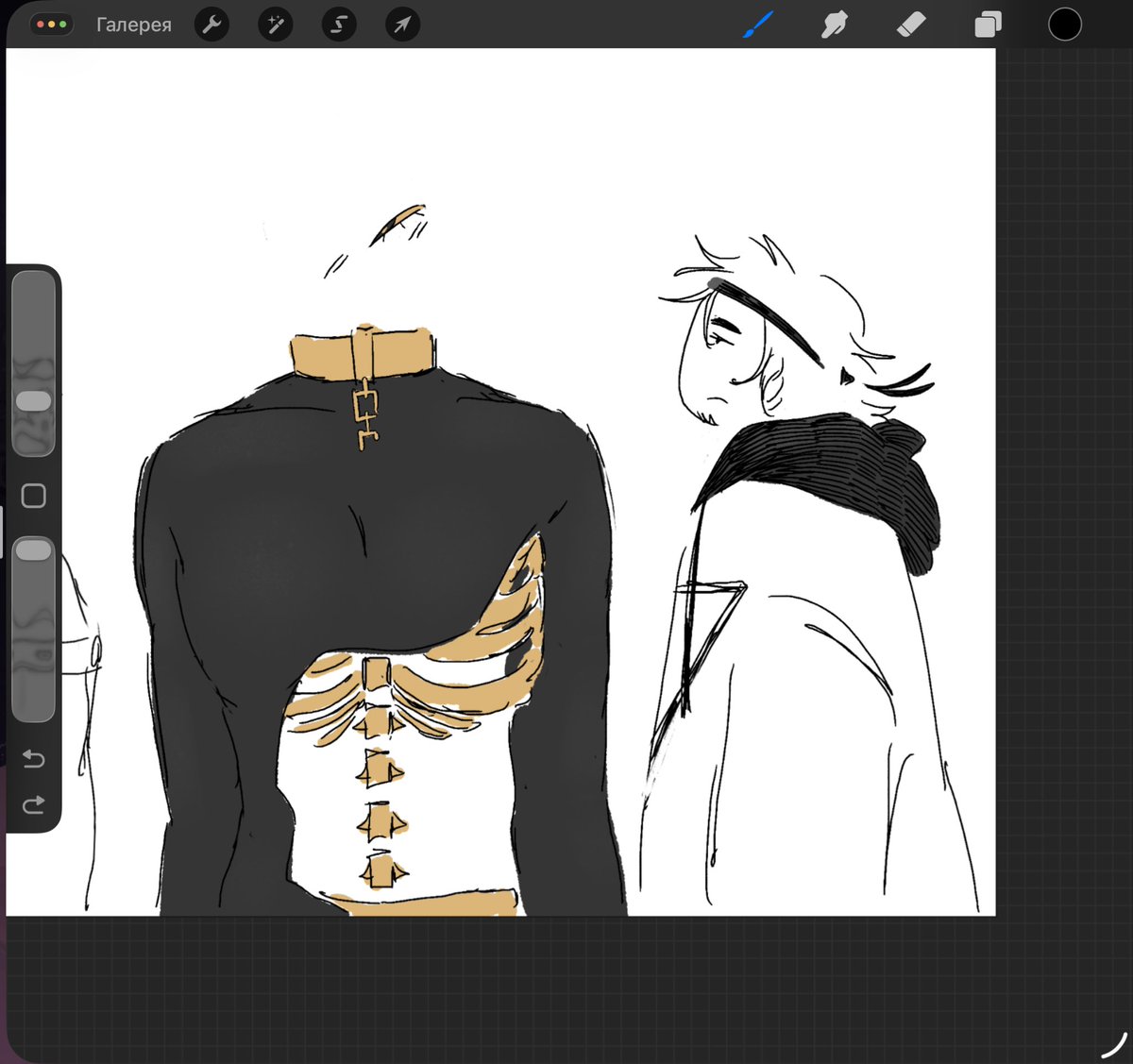The image size is (1133, 1064).
Task: Select the Brush tool
Action: [758, 25]
